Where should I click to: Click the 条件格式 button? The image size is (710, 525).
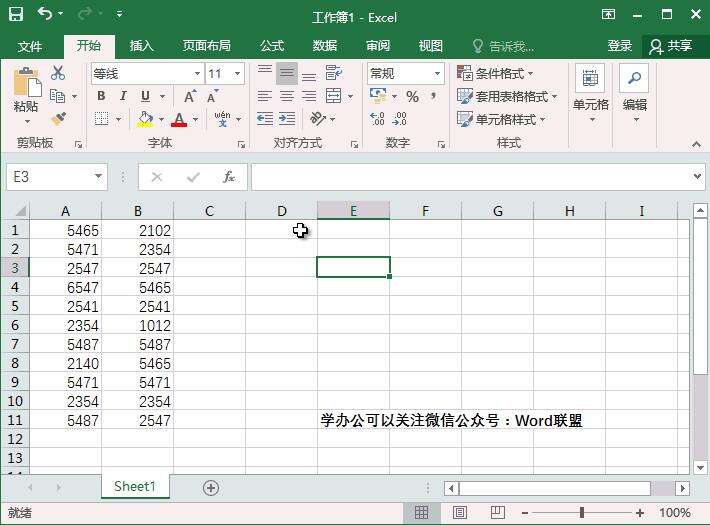(x=496, y=74)
